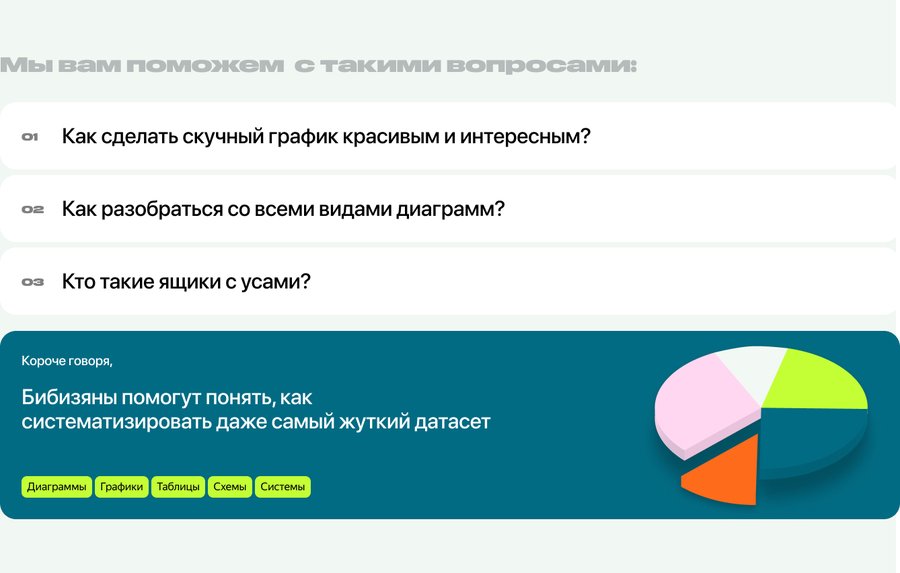
Task: Open question "Как сделать скучный график красивым"
Action: click(x=326, y=136)
